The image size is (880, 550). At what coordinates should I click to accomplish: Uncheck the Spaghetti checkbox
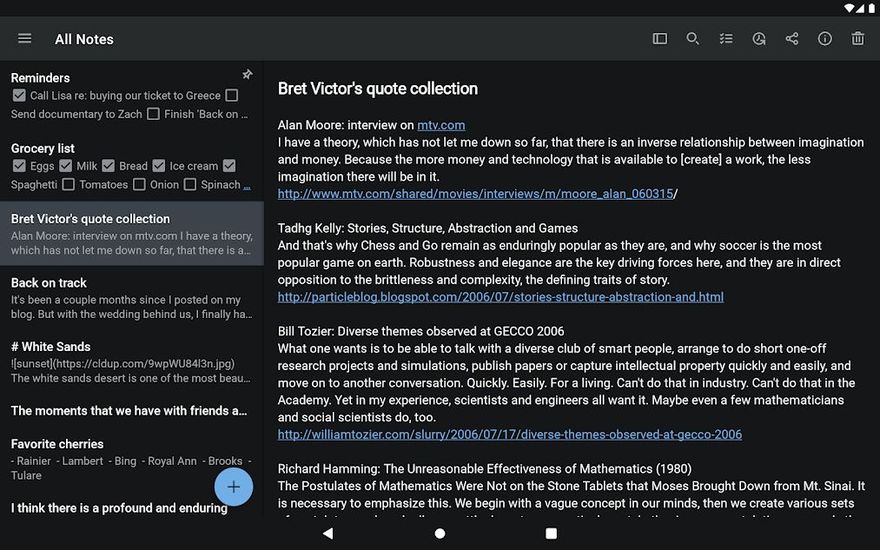pos(229,166)
